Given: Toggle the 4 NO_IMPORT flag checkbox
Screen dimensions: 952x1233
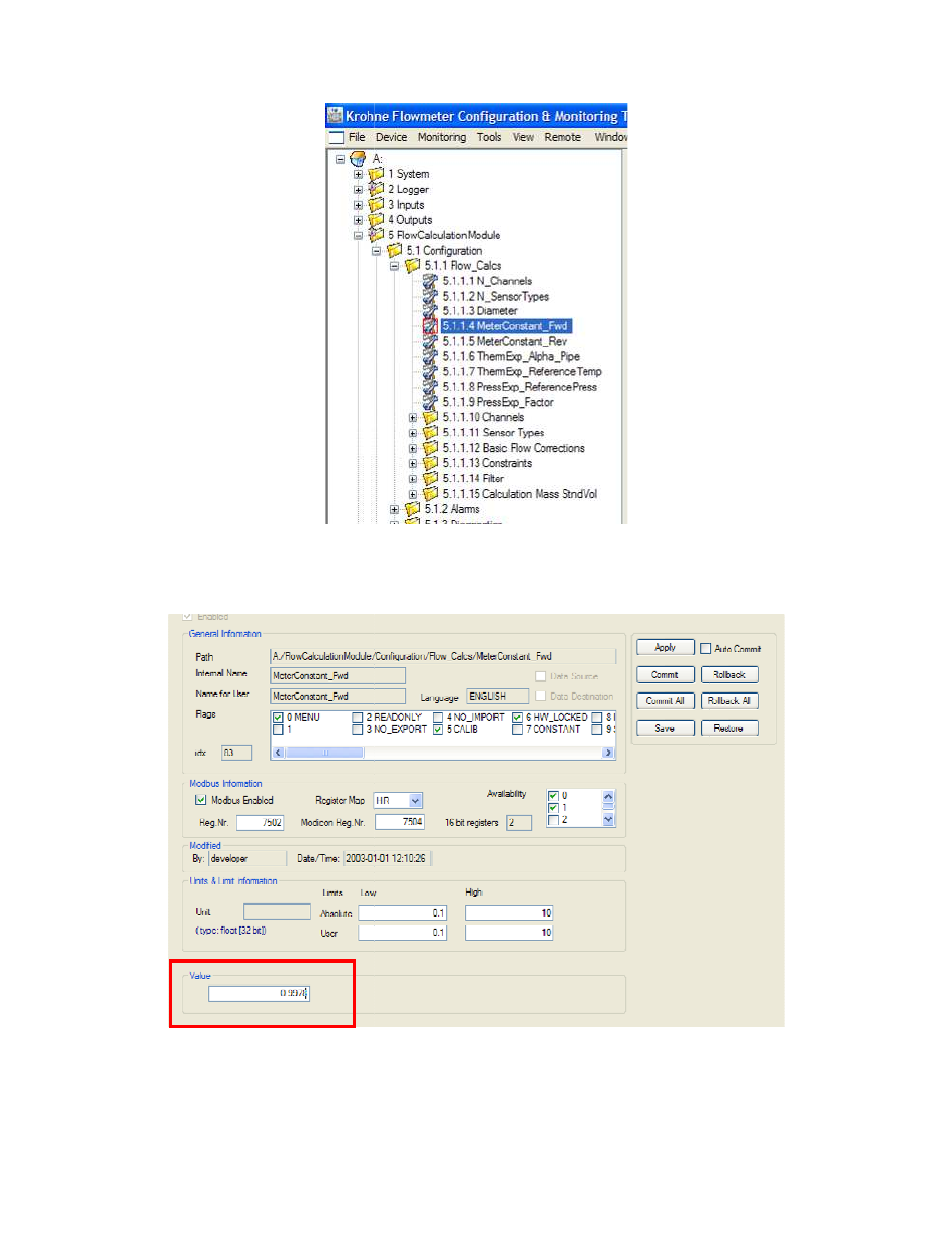Looking at the screenshot, I should [437, 717].
